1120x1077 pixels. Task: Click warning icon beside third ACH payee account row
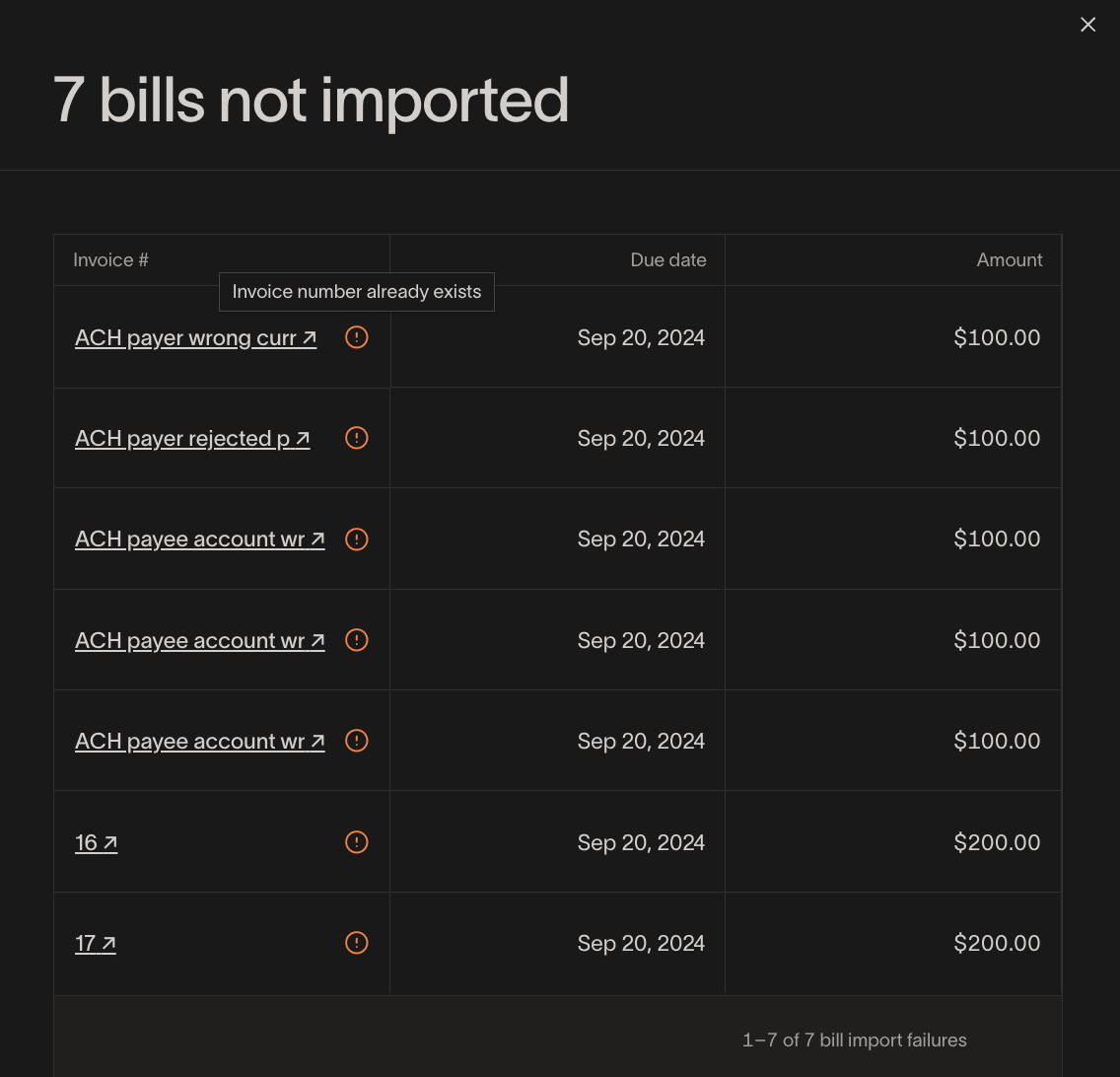coord(357,741)
